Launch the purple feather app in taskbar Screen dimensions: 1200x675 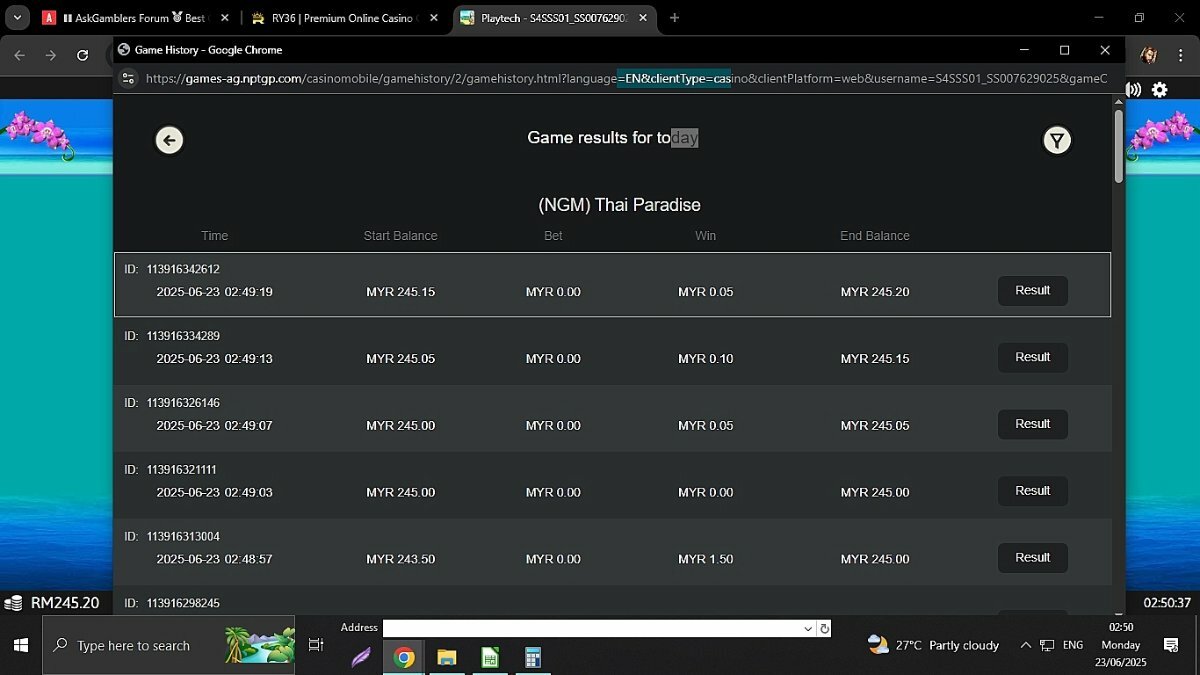pyautogui.click(x=362, y=657)
